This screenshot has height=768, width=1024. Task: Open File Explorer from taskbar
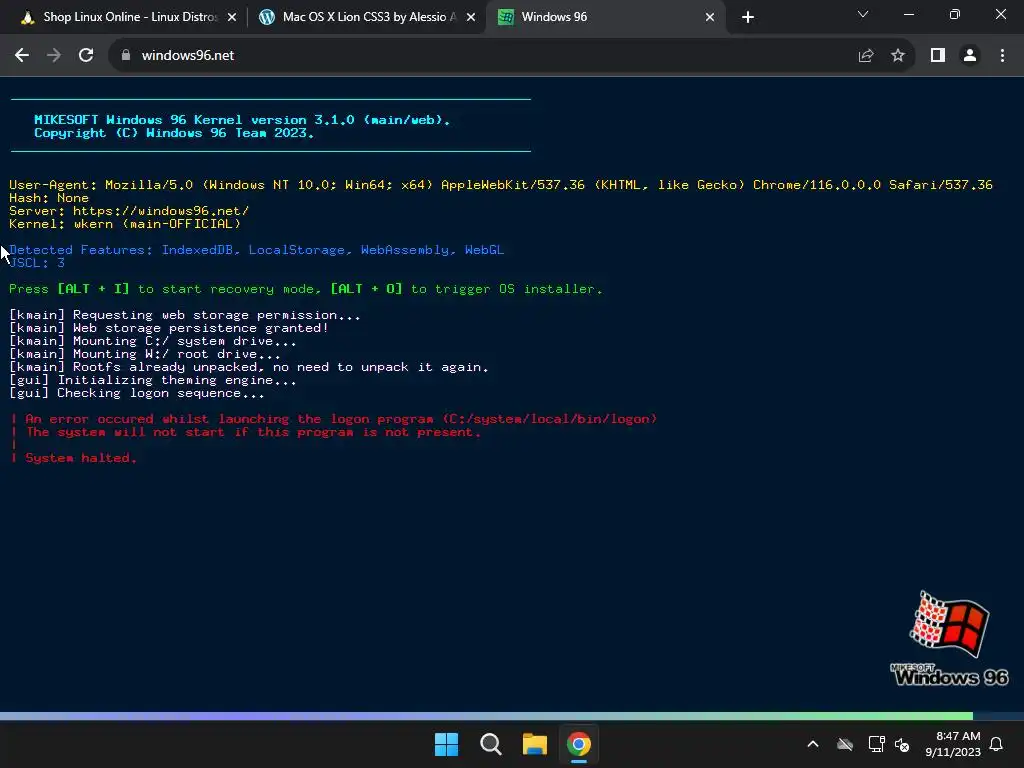535,744
